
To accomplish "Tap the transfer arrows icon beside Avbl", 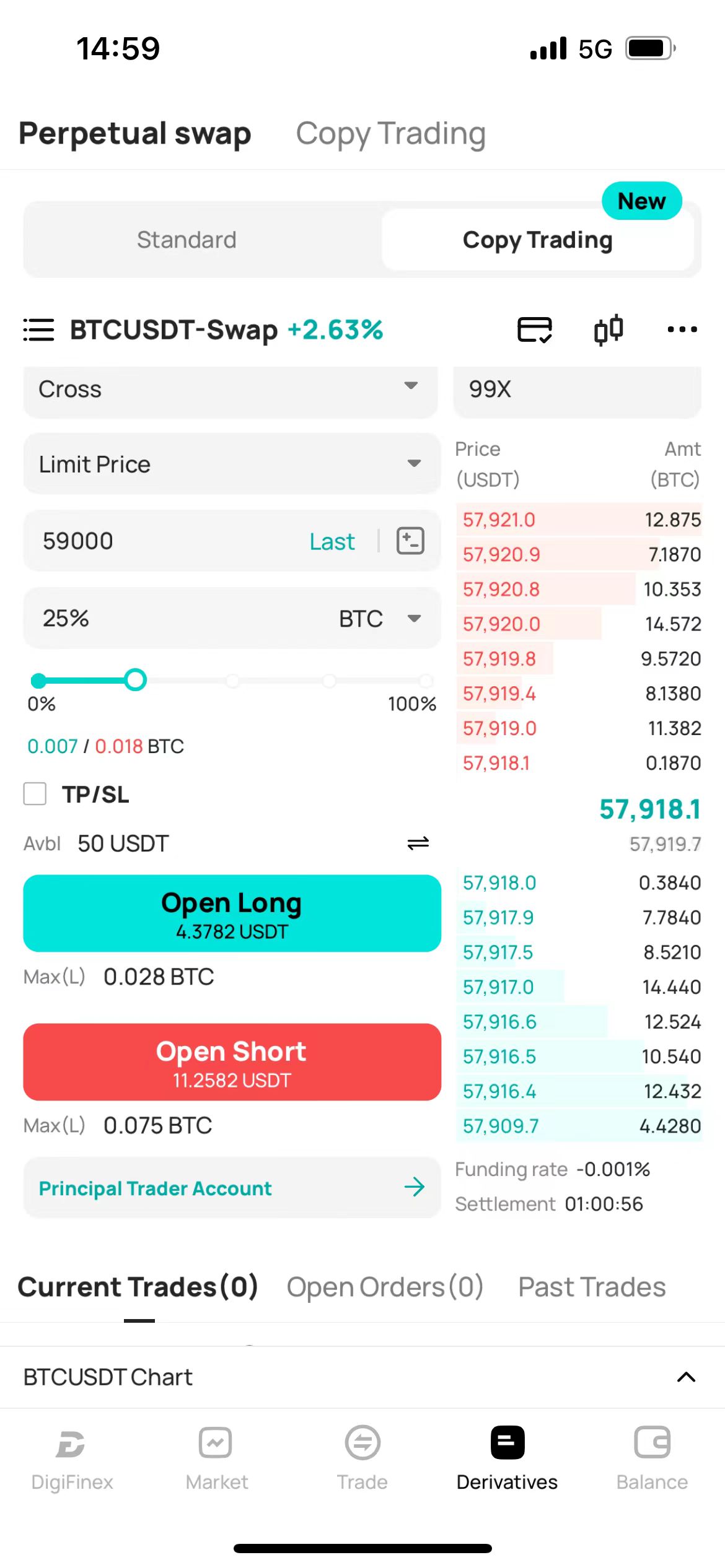I will (418, 843).
